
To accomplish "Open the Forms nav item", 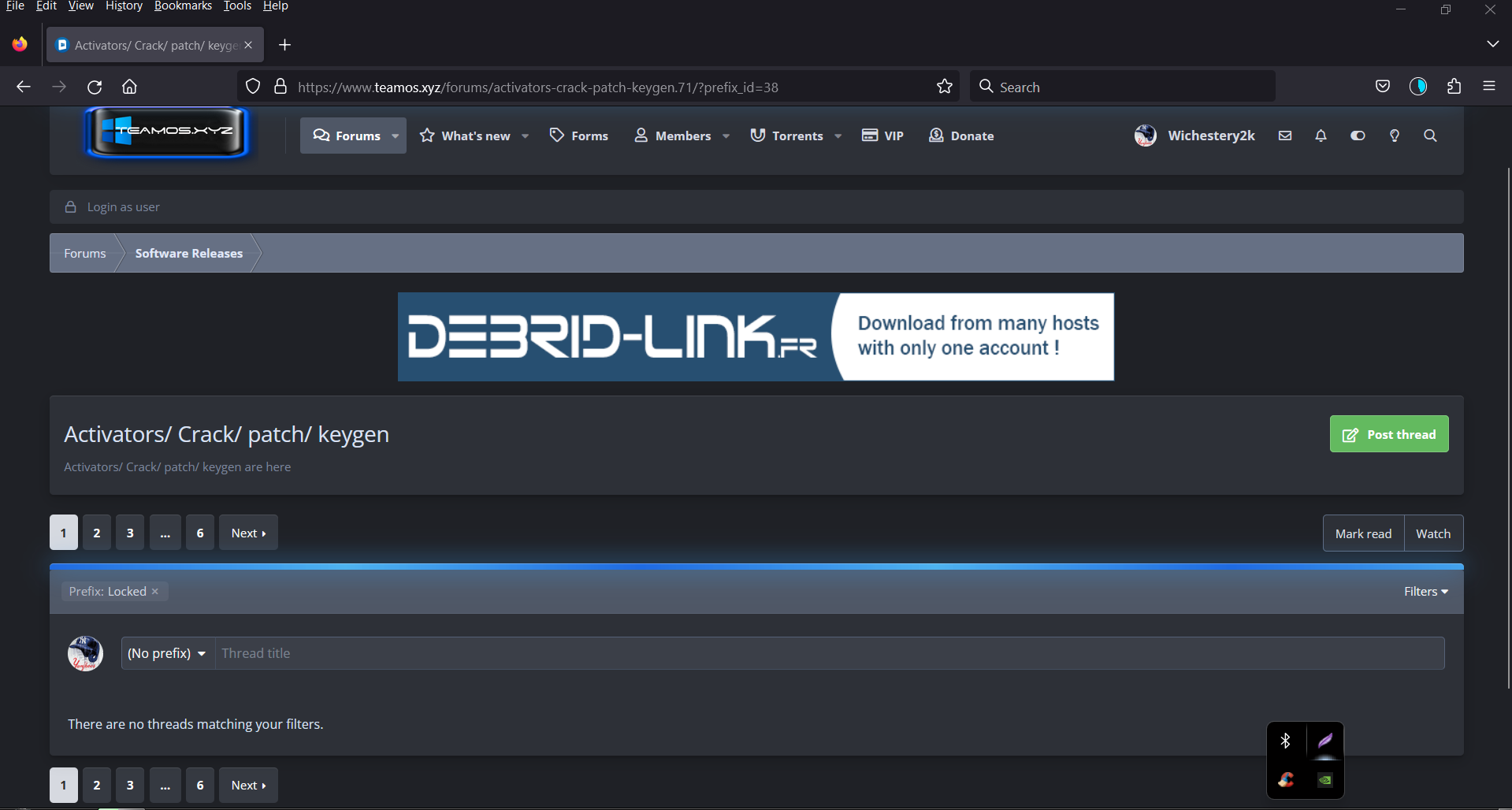I will [579, 136].
